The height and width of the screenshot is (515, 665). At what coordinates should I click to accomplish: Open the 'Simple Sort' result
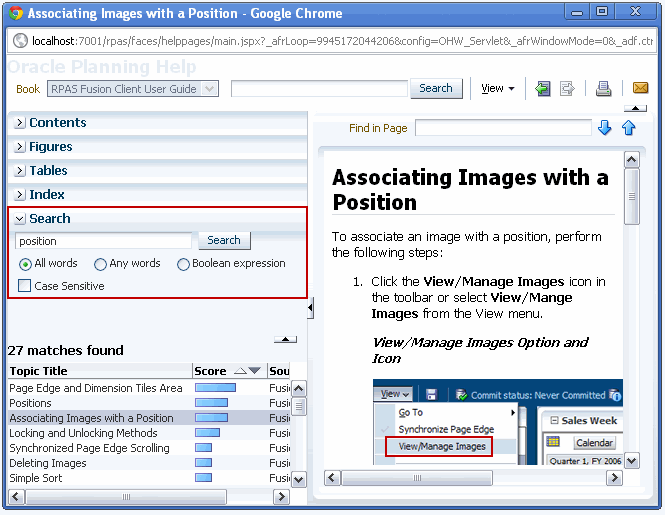(36, 478)
